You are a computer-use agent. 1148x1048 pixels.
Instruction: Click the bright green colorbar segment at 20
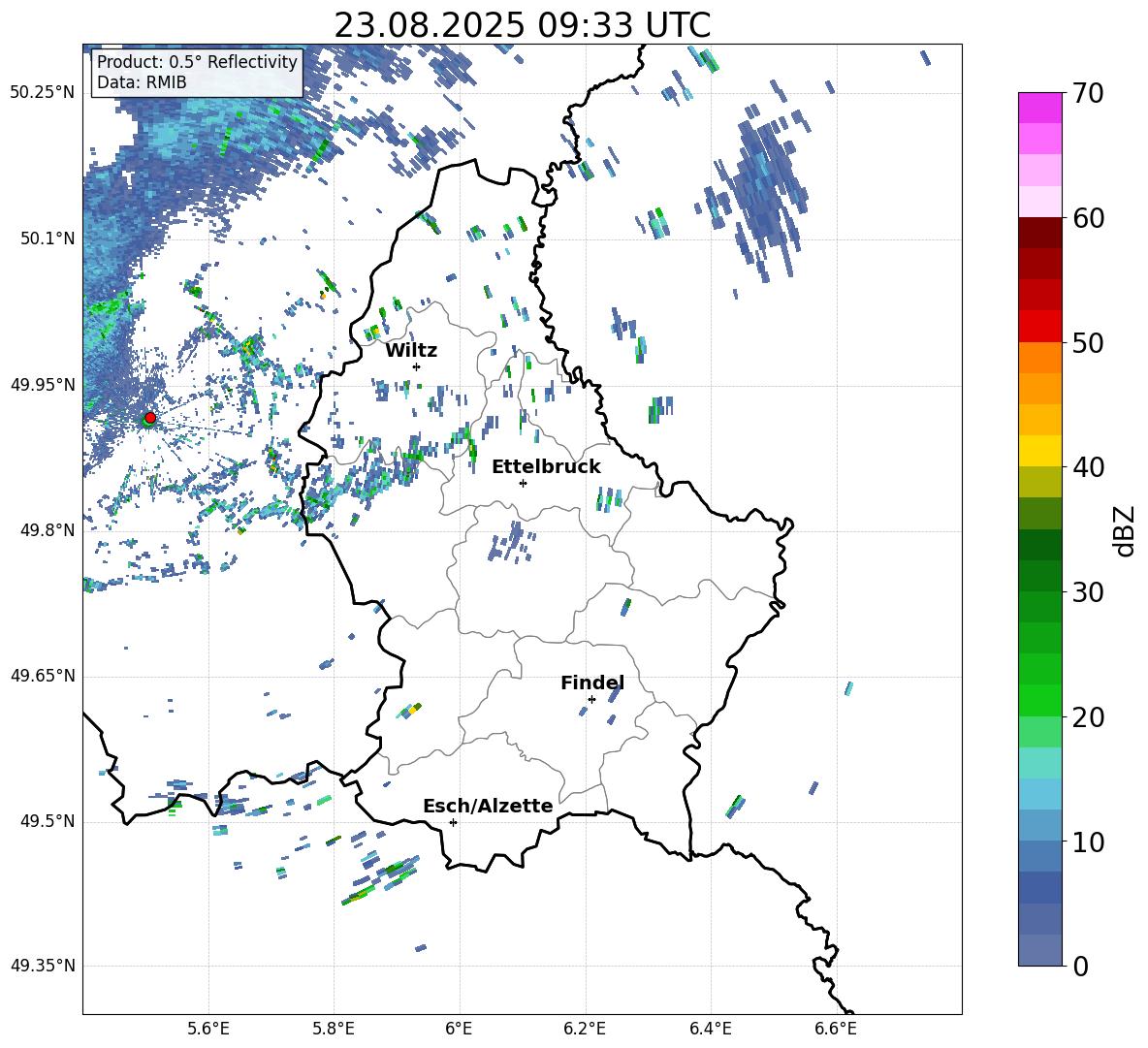[x=1040, y=700]
